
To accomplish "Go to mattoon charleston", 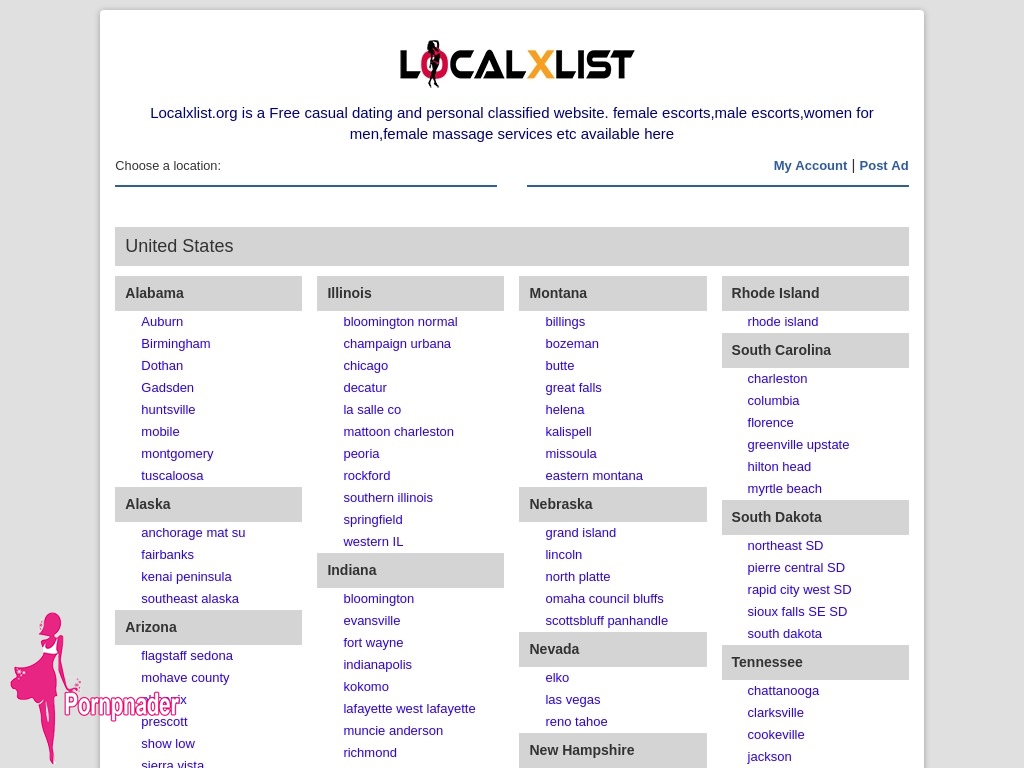I will click(x=398, y=432).
